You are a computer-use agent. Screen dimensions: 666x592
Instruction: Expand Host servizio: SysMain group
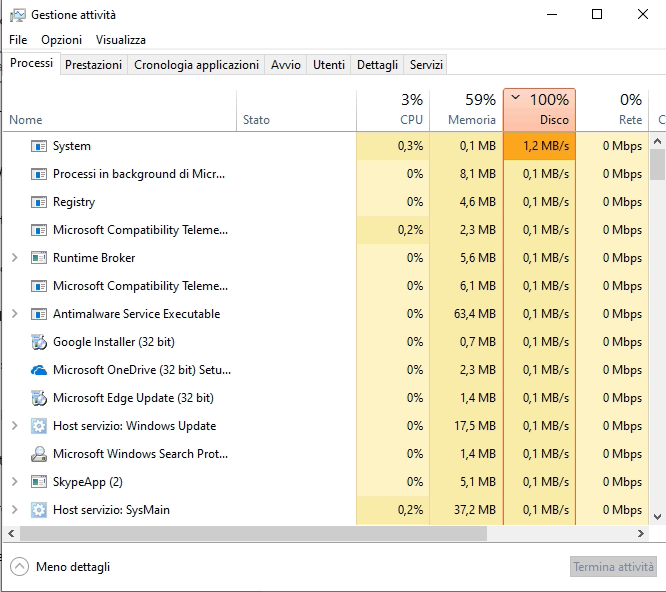[x=14, y=510]
